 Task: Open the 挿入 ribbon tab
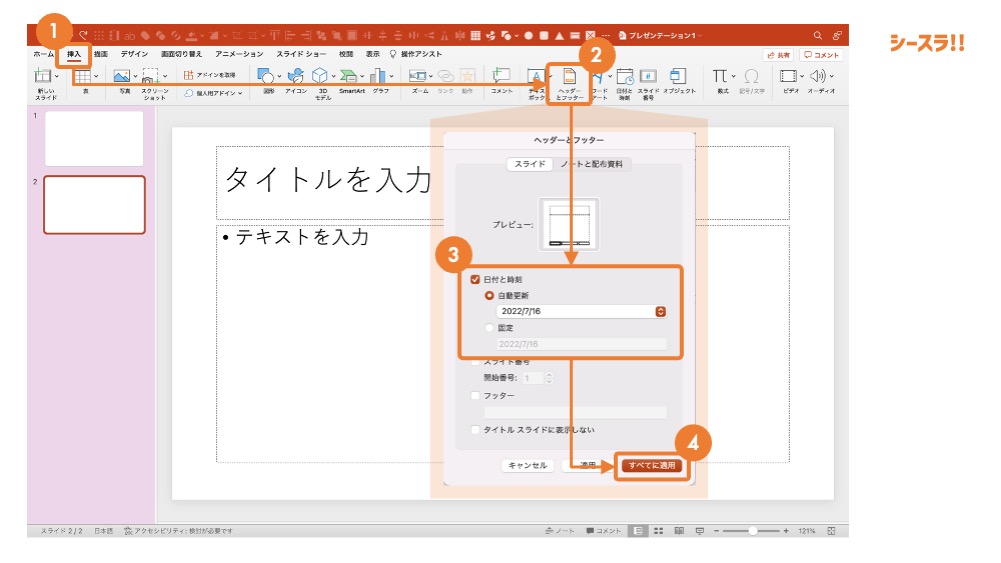74,54
